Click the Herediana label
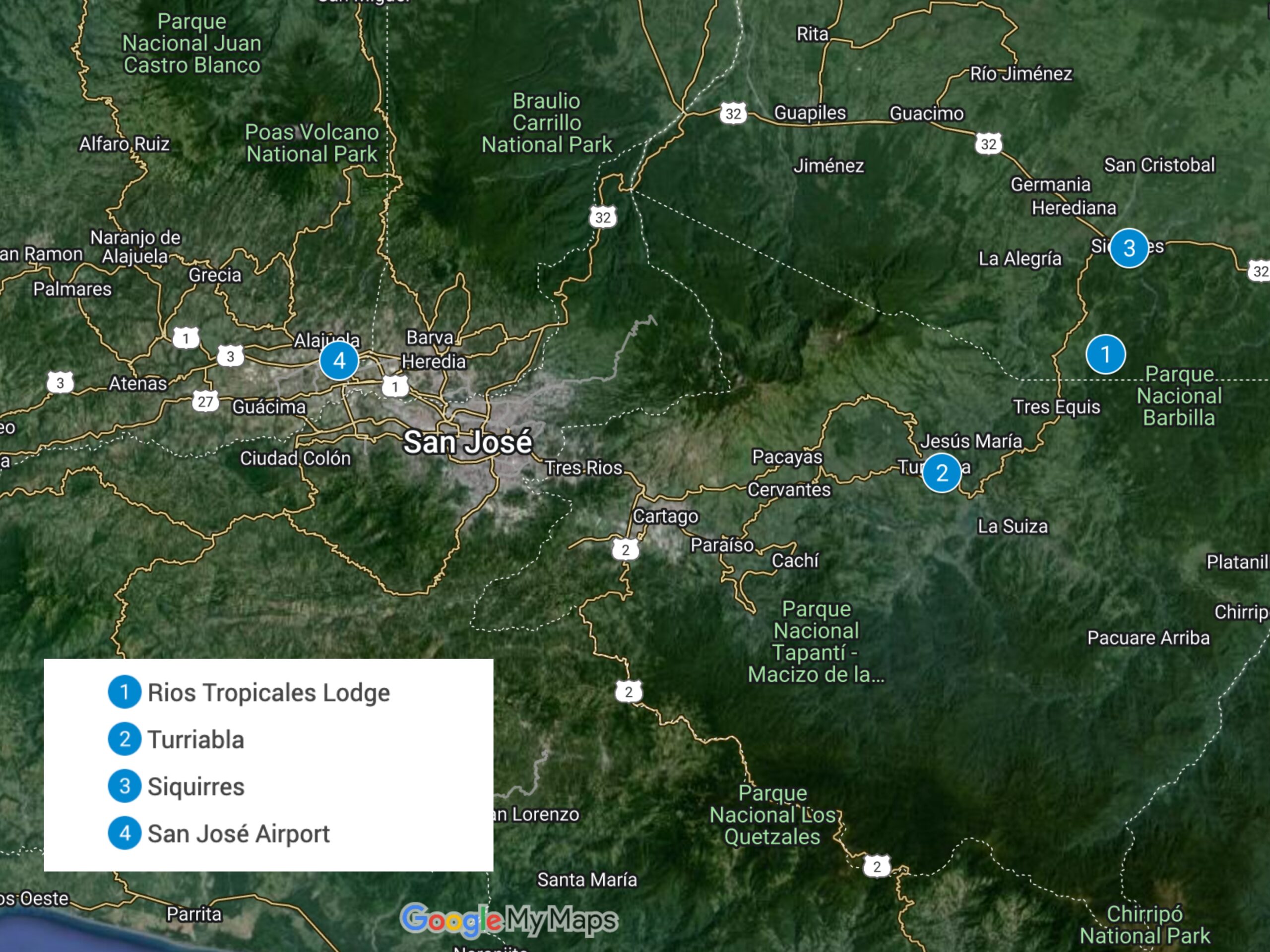The width and height of the screenshot is (1270, 952). coord(1074,208)
